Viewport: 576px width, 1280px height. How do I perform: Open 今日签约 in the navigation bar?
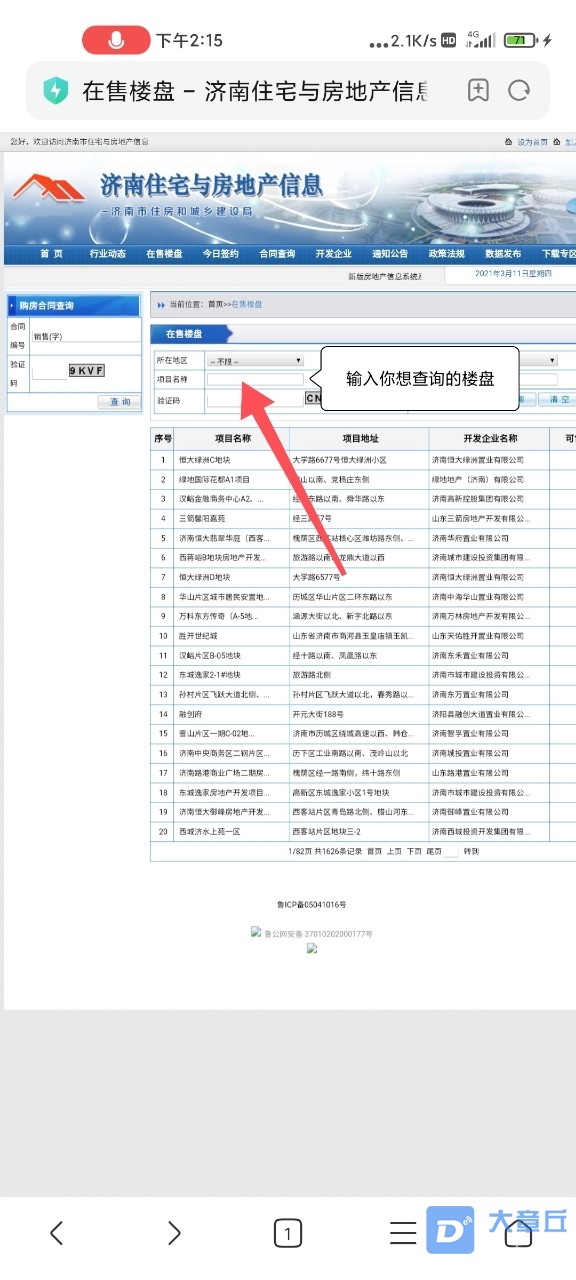tap(221, 254)
